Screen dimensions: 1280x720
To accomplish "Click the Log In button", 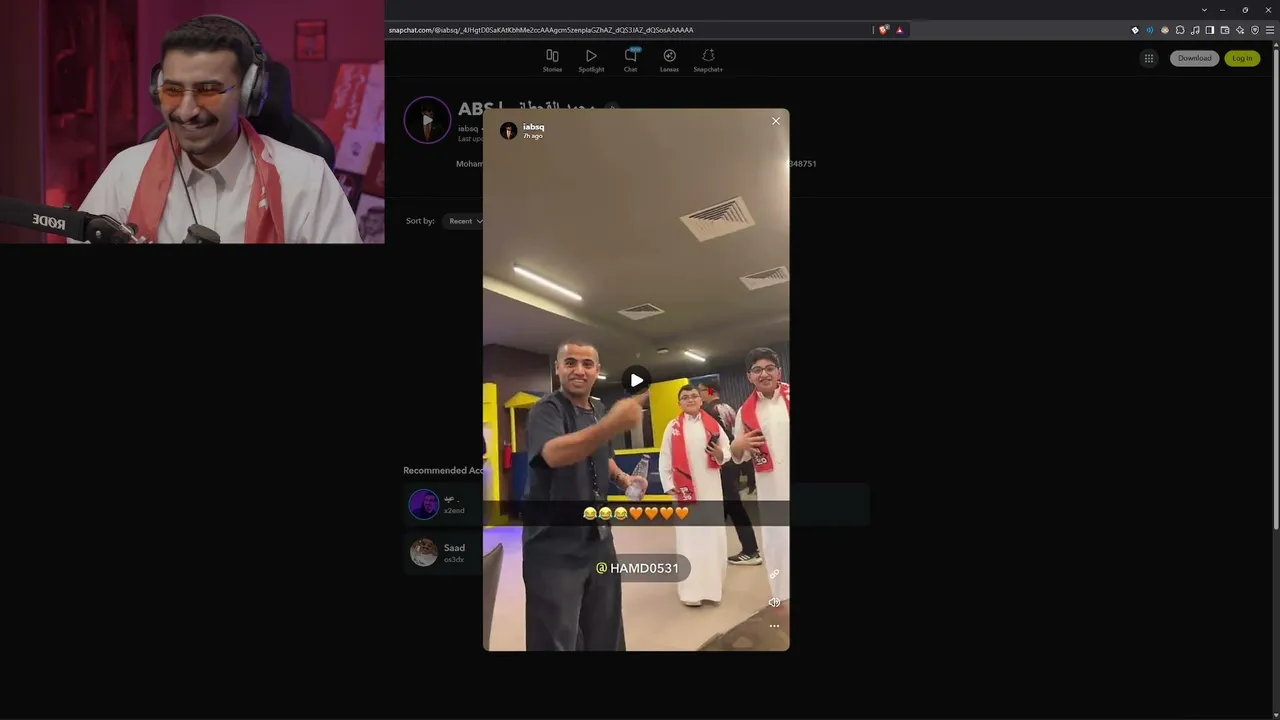I will (1242, 58).
